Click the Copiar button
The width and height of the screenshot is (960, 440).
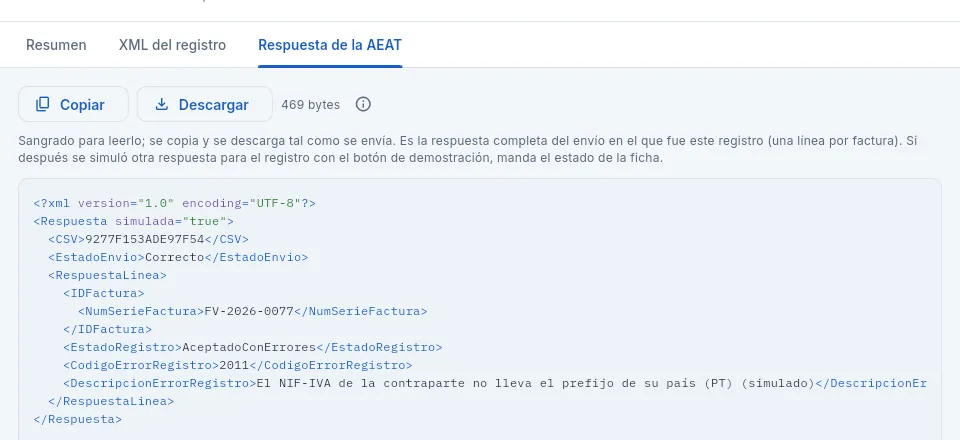click(x=73, y=104)
